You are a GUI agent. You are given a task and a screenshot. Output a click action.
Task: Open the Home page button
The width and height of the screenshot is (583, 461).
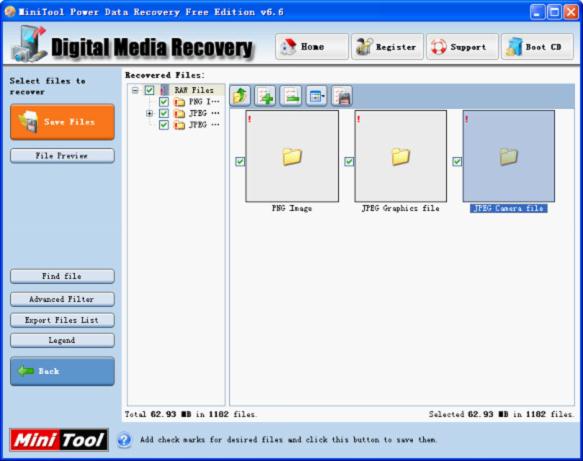pos(312,46)
